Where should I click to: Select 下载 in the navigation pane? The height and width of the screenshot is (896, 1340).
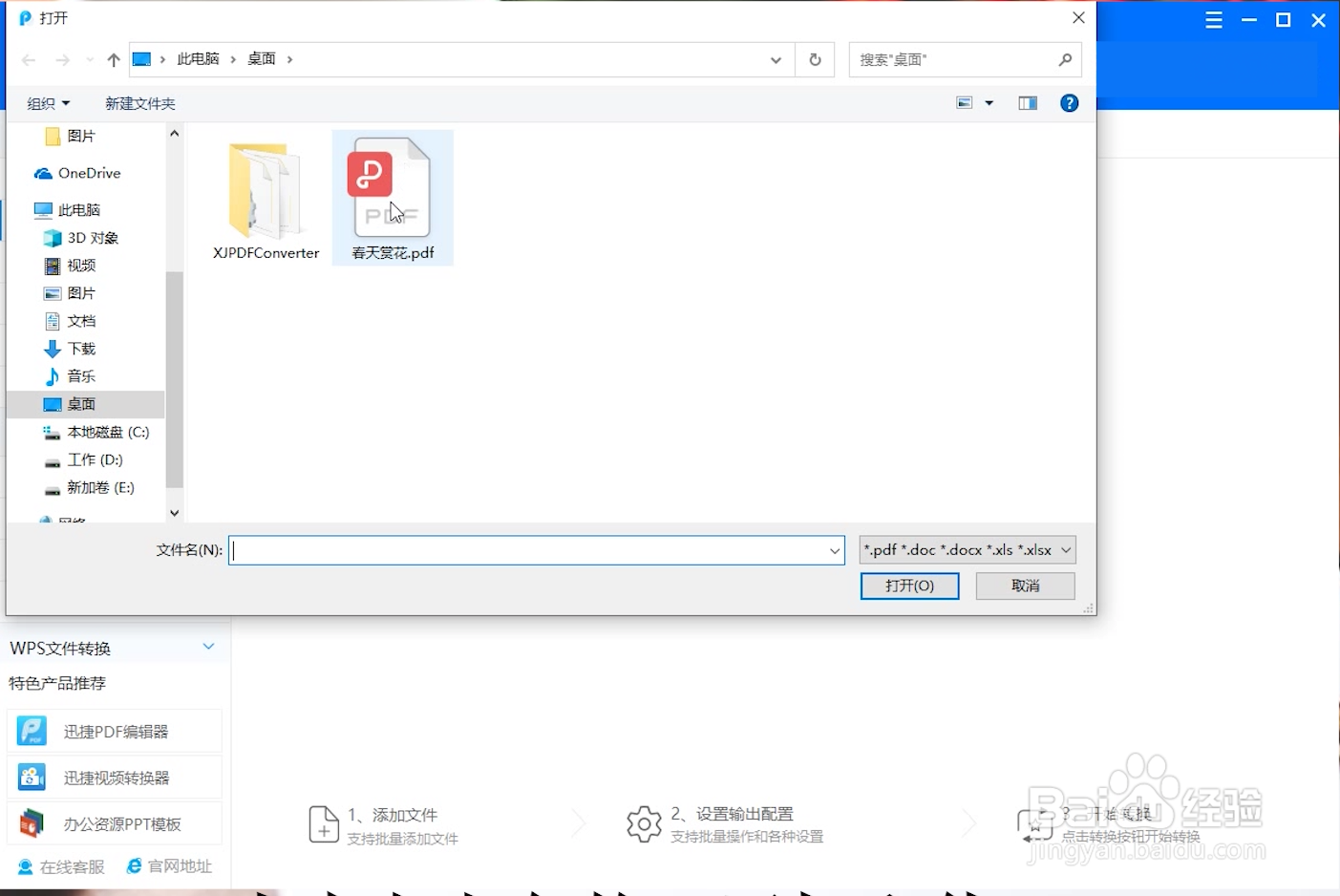(x=81, y=348)
